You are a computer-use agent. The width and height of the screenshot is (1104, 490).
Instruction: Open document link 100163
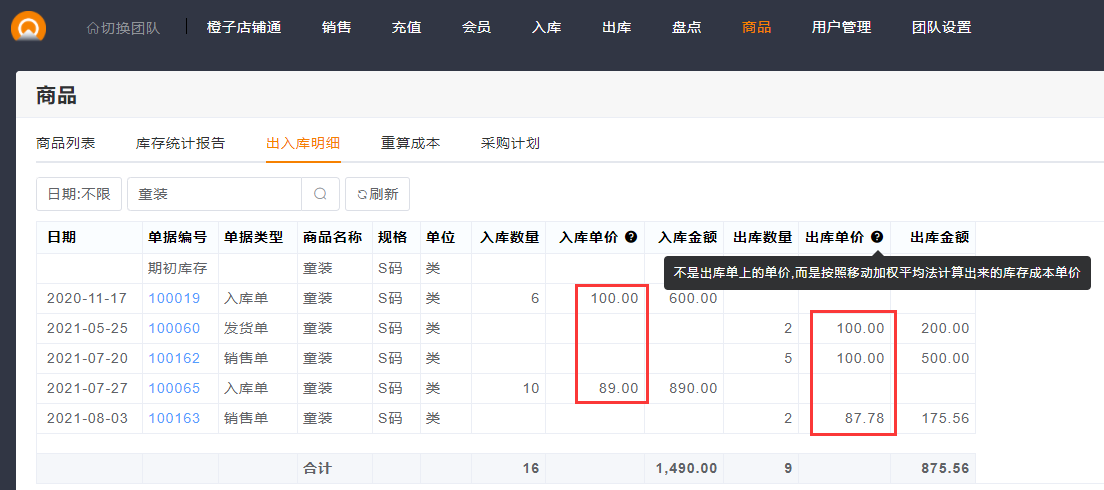[174, 418]
